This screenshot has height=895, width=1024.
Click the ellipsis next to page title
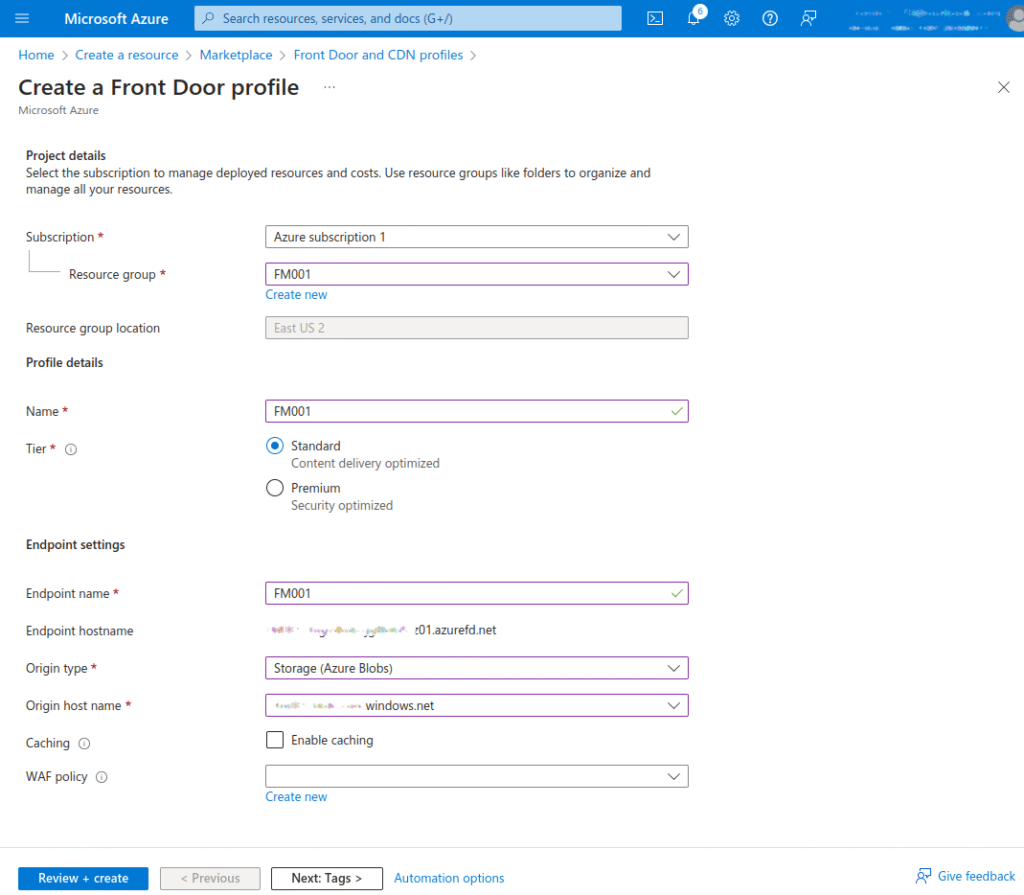pos(329,87)
